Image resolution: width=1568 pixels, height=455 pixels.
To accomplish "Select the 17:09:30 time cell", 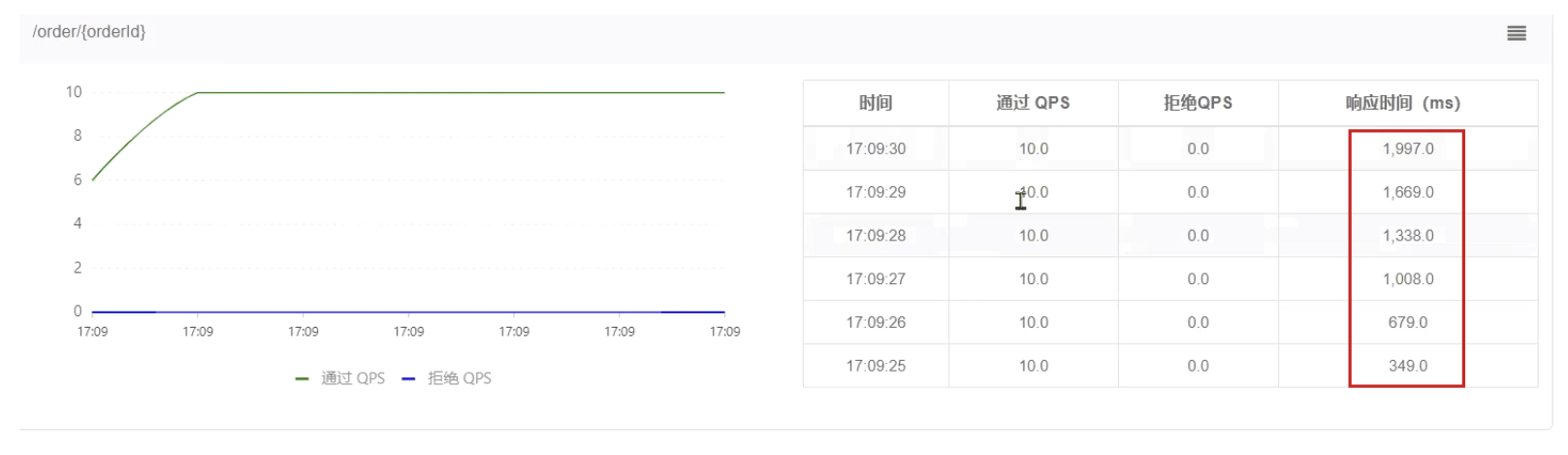I will click(x=876, y=148).
